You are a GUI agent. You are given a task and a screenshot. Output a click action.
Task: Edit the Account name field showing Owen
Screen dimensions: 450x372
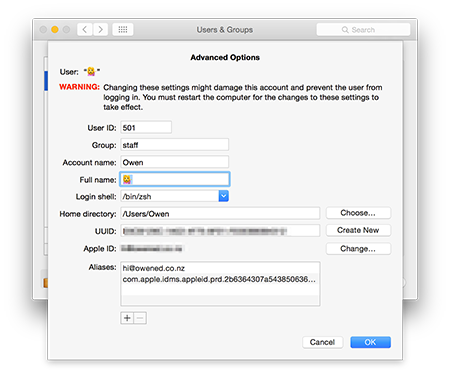(175, 162)
